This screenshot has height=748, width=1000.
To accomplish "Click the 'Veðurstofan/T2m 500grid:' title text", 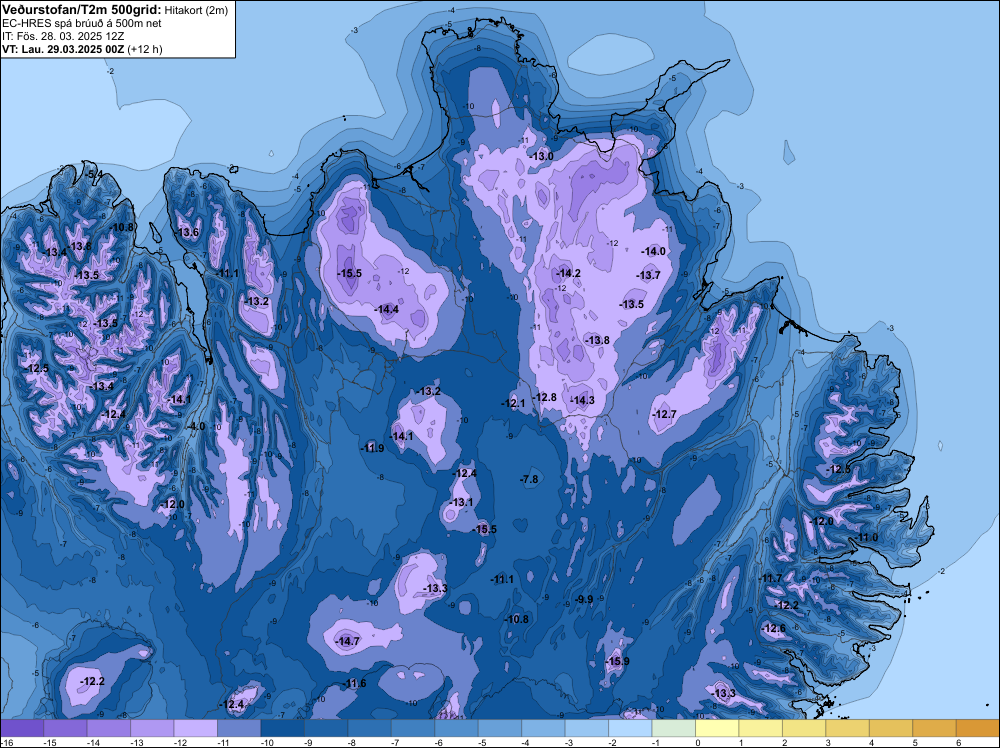I will [x=82, y=9].
